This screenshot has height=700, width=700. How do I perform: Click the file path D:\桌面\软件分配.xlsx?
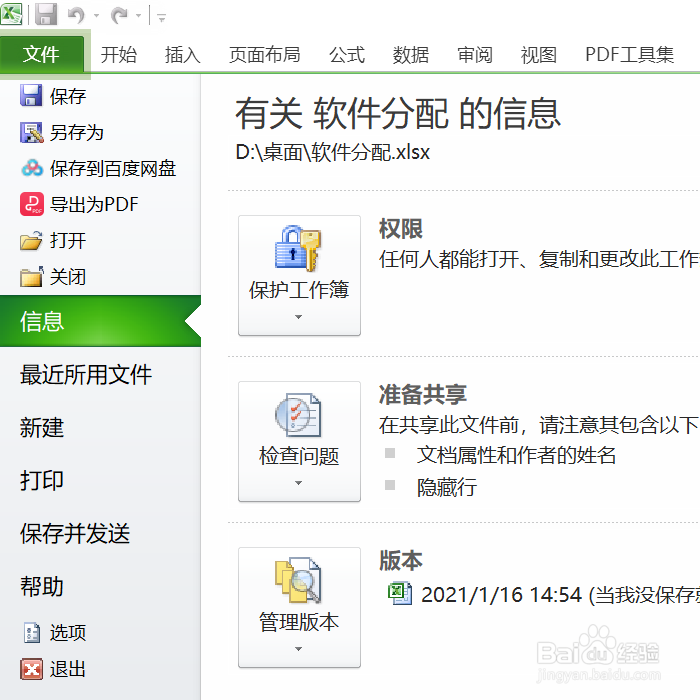(x=333, y=152)
